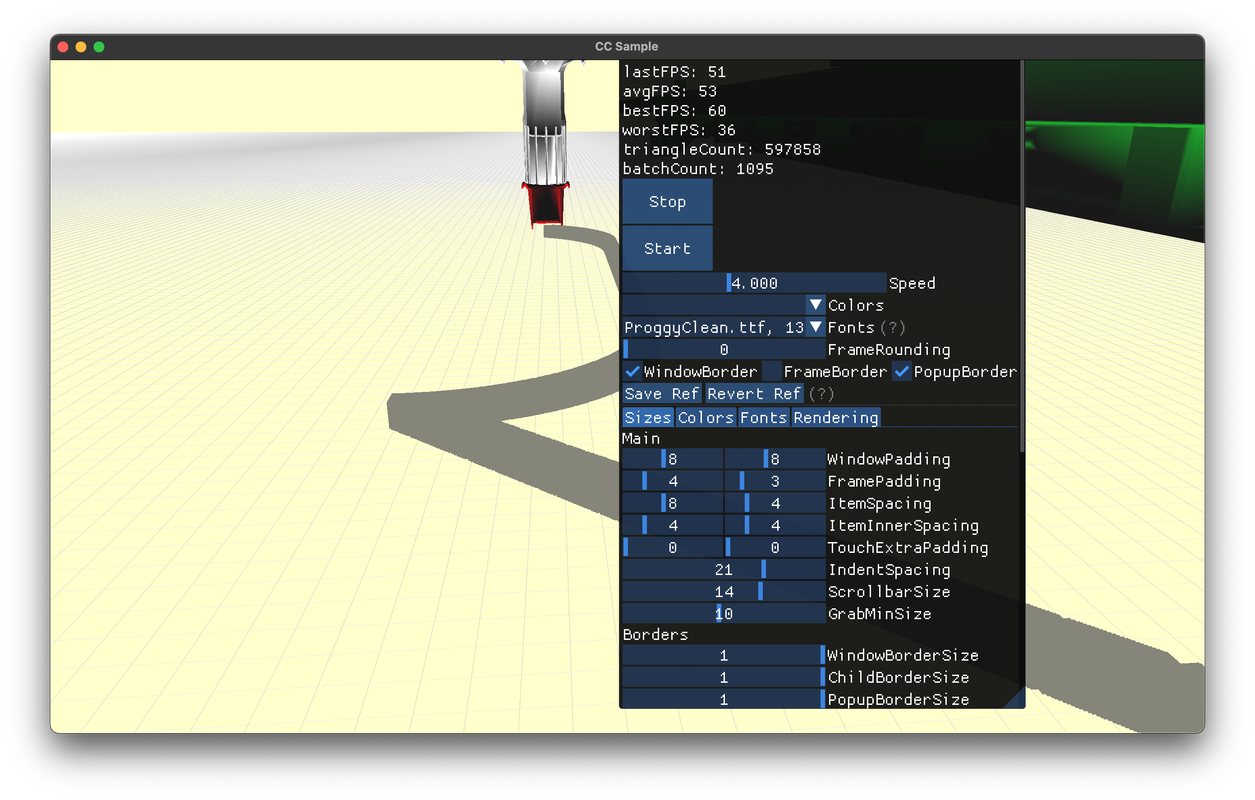Switch to the Sizes tab
This screenshot has height=800, width=1255.
[x=648, y=417]
